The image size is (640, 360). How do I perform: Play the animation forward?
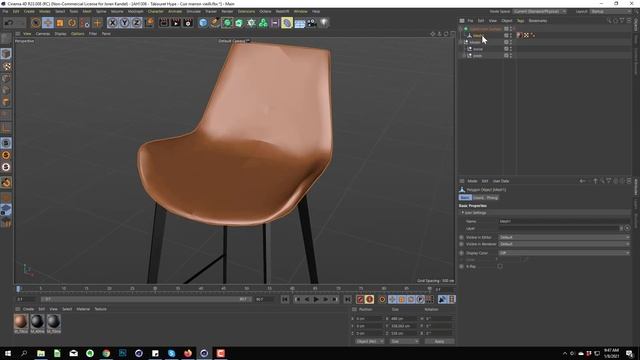pyautogui.click(x=316, y=300)
